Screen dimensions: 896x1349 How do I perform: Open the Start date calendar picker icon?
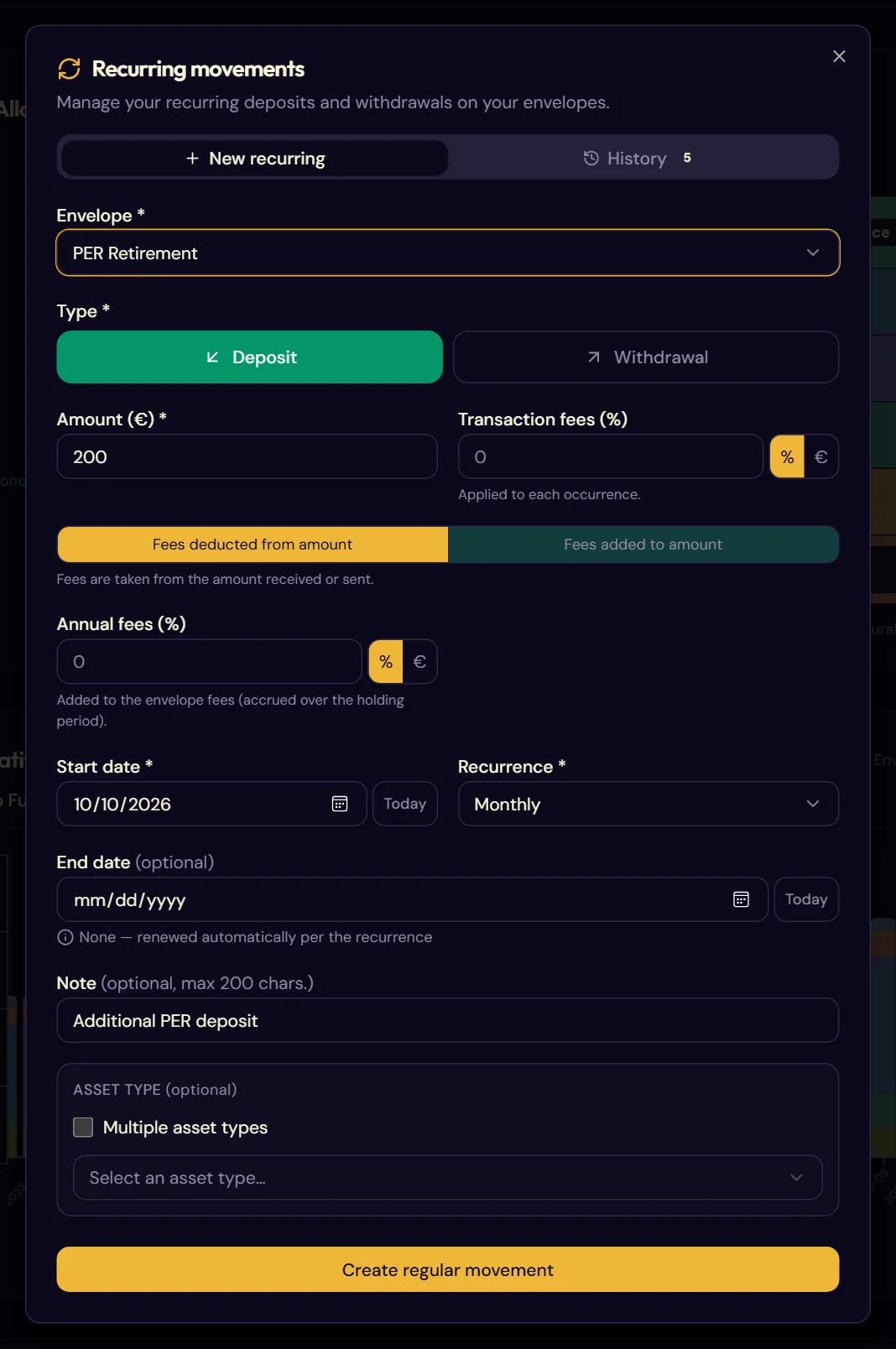tap(340, 804)
